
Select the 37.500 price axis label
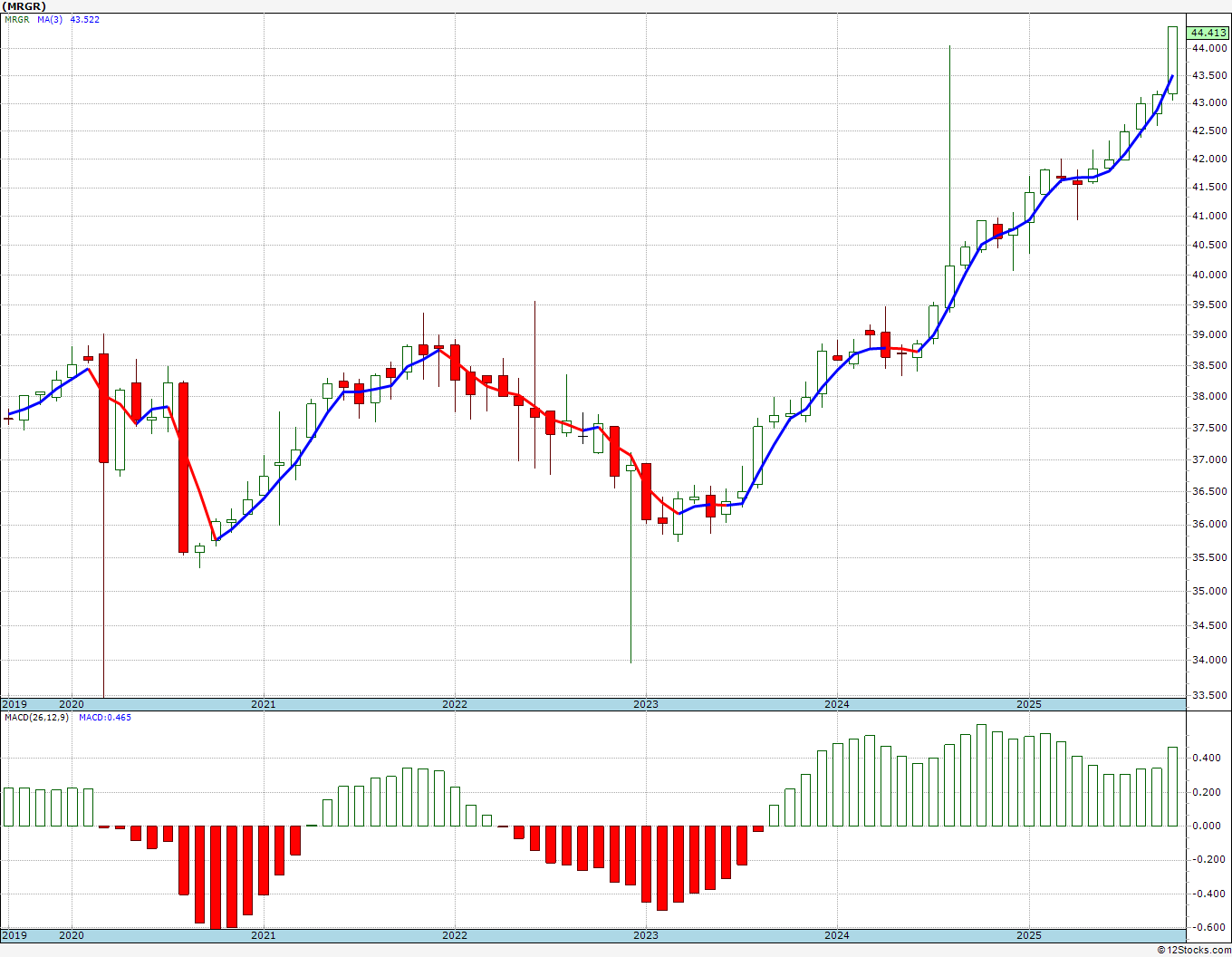pos(1209,428)
